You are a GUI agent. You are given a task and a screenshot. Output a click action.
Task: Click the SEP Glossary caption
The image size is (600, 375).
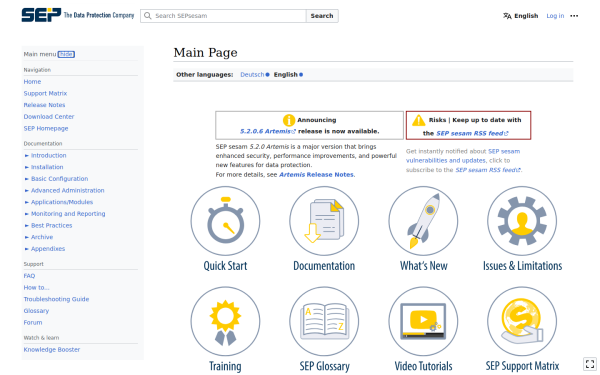click(324, 366)
